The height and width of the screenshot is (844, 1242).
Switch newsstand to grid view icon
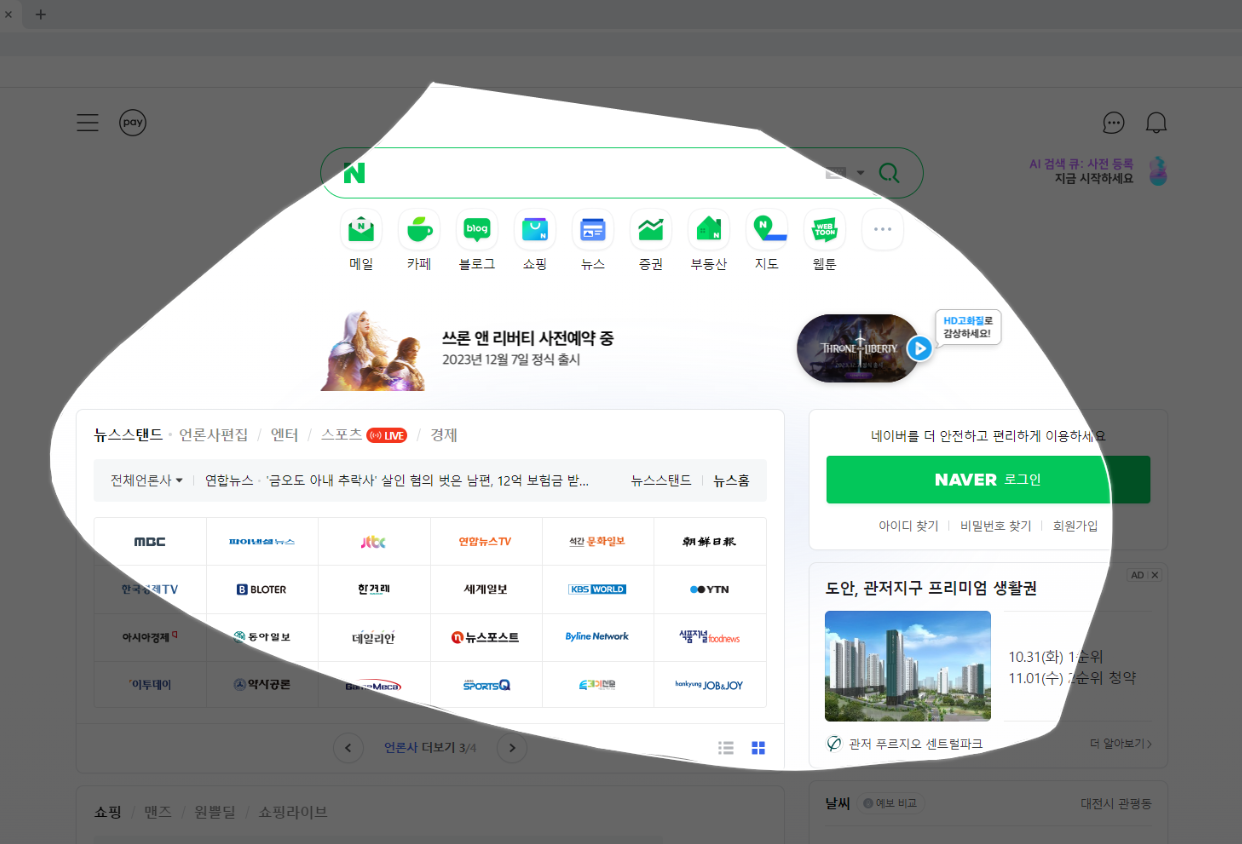pos(758,748)
